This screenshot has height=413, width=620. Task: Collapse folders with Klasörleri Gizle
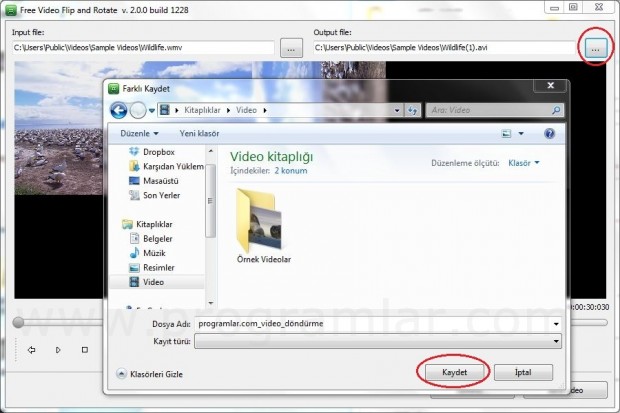tap(150, 374)
